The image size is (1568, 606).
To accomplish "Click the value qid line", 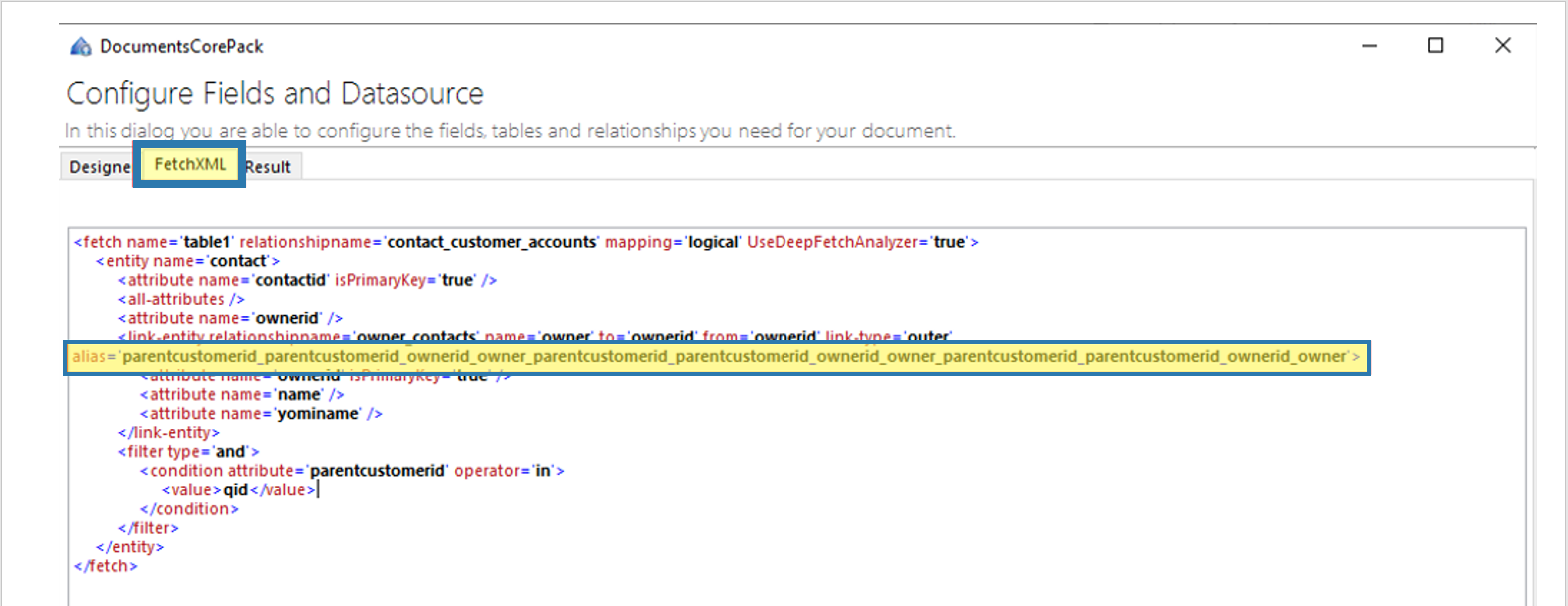I will point(239,490).
